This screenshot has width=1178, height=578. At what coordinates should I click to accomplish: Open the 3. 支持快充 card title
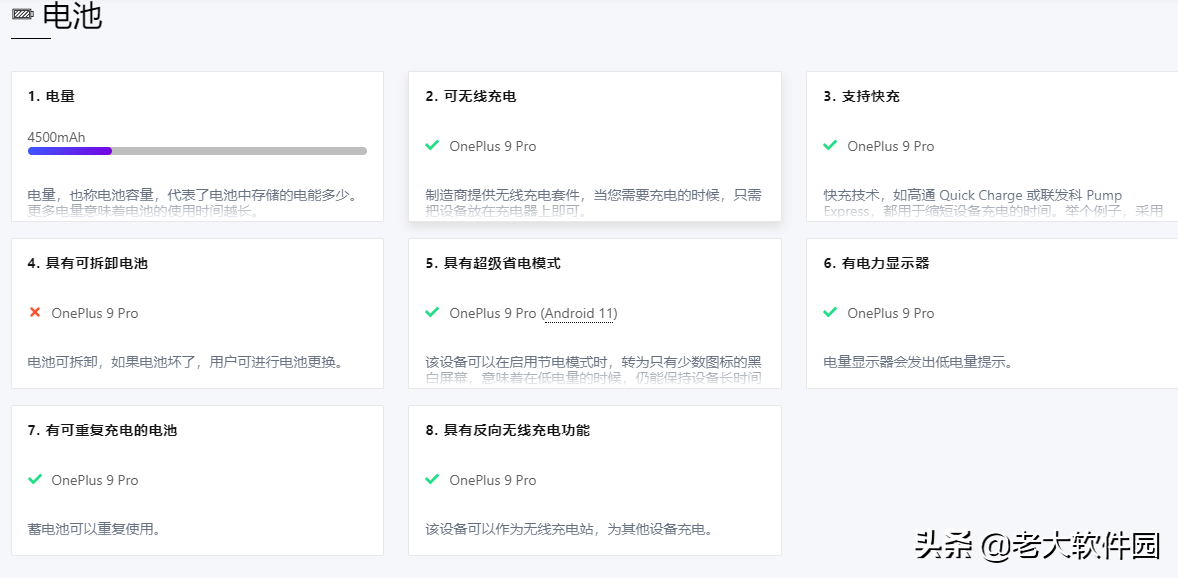861,96
